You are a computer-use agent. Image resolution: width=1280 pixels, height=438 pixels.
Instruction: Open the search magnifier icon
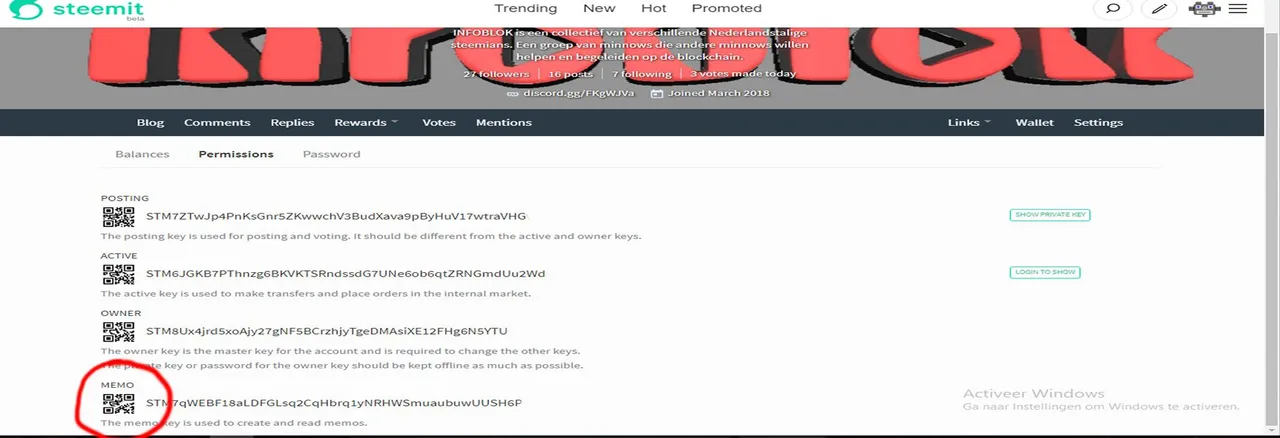(x=1111, y=9)
